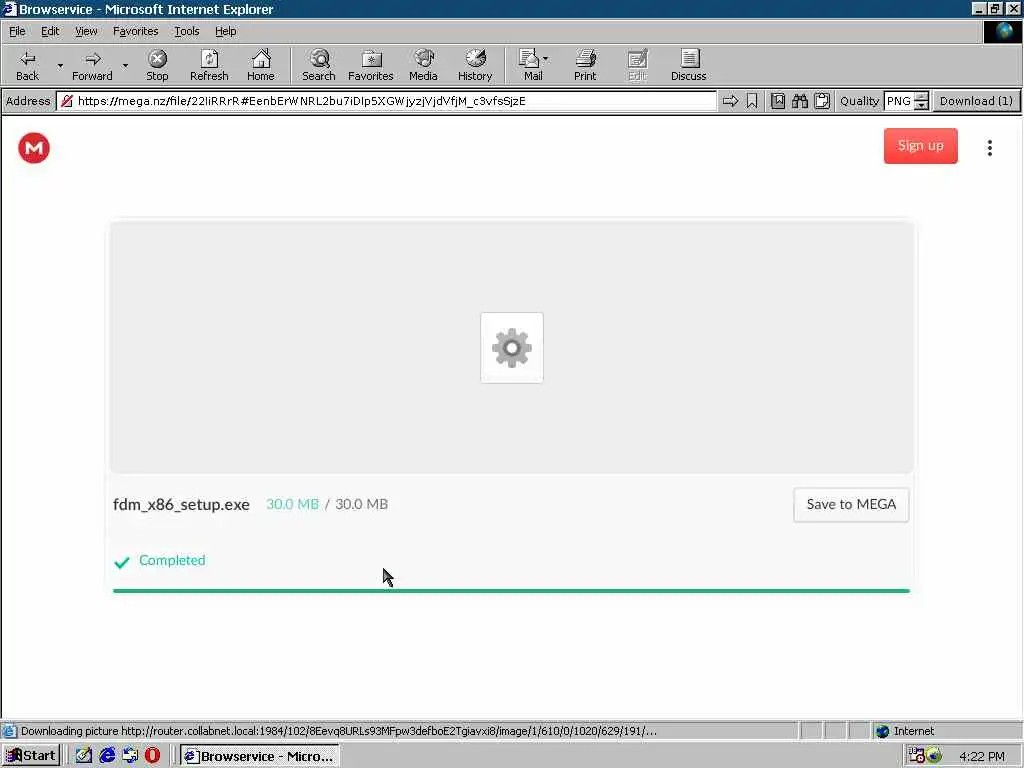Click the first system tray icon
Screen dimensions: 1024x768
916,756
